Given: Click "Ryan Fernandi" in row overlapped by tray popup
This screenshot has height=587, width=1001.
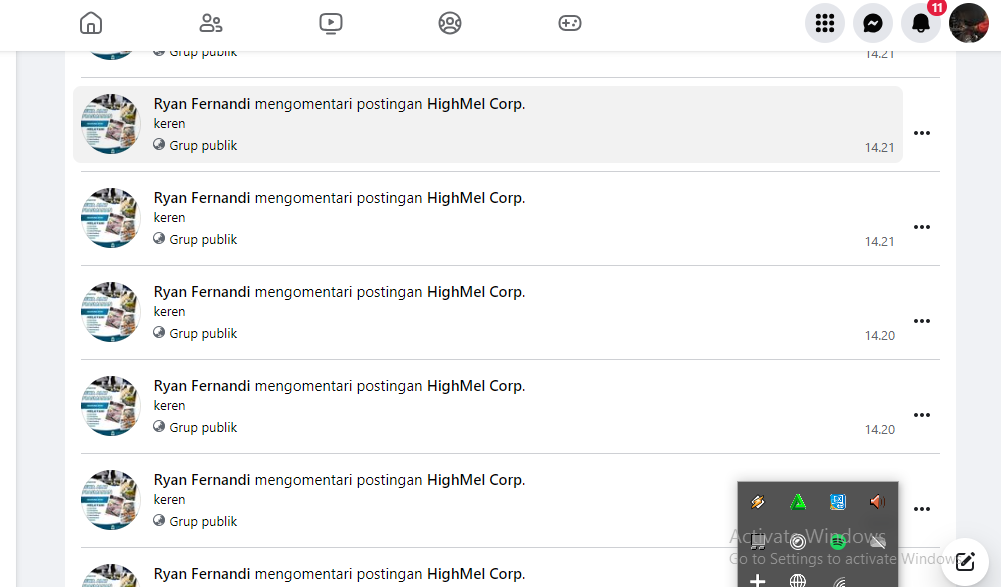Looking at the screenshot, I should tap(202, 480).
